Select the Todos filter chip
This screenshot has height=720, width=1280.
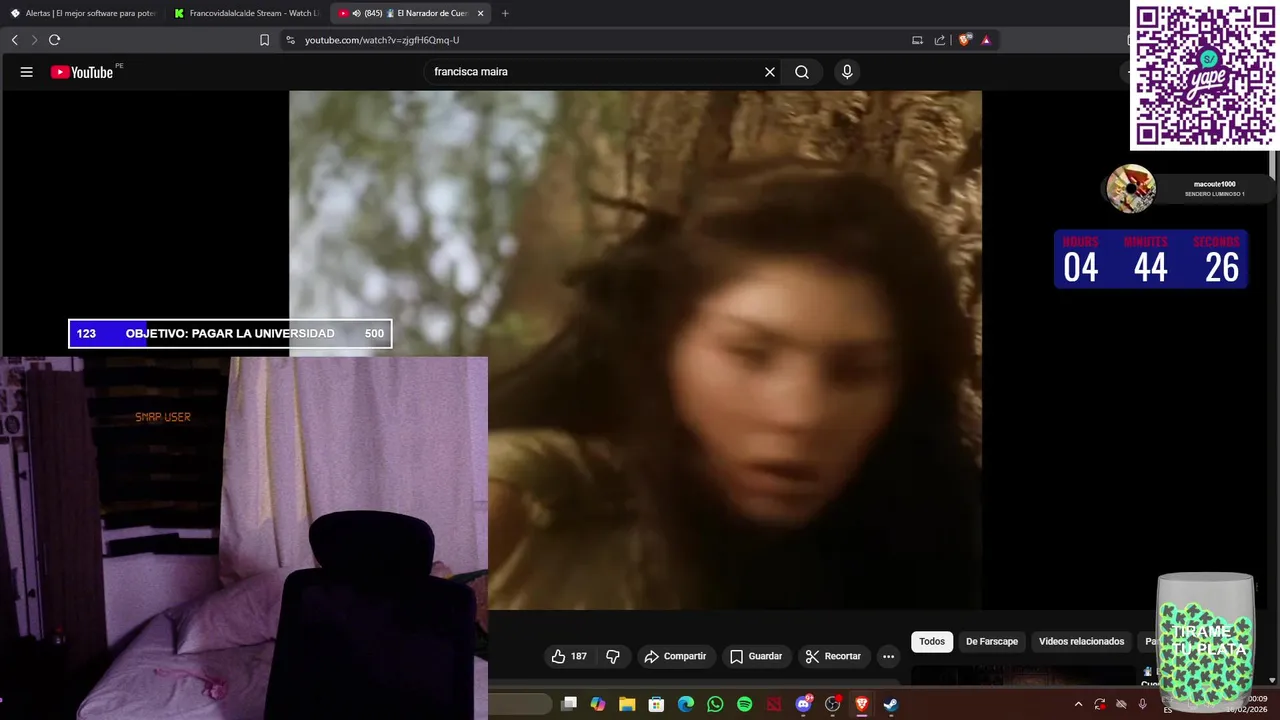coord(932,641)
